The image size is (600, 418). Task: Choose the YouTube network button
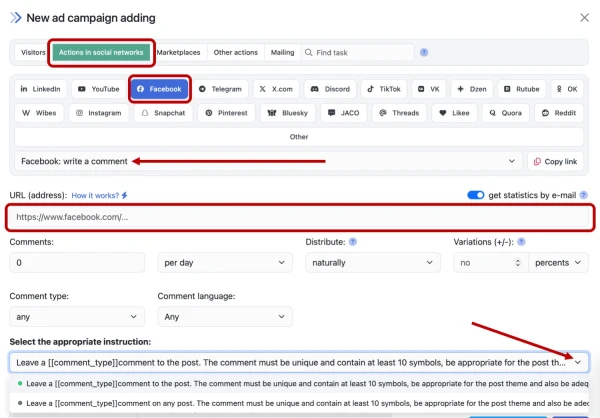[99, 89]
